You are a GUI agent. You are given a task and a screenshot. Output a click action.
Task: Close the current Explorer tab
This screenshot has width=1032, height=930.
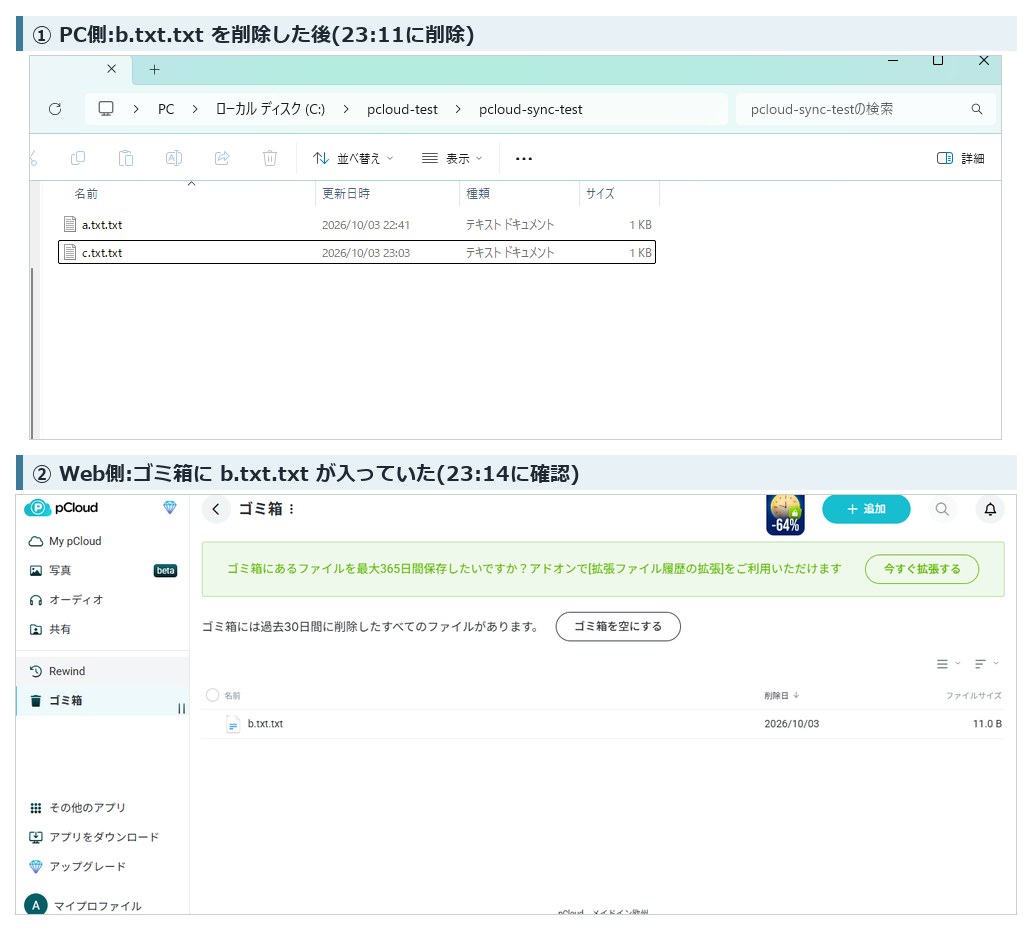(112, 68)
